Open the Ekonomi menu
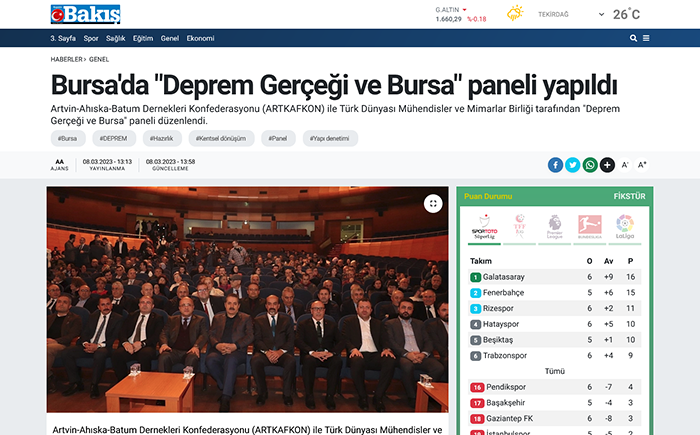This screenshot has width=700, height=435. click(200, 38)
